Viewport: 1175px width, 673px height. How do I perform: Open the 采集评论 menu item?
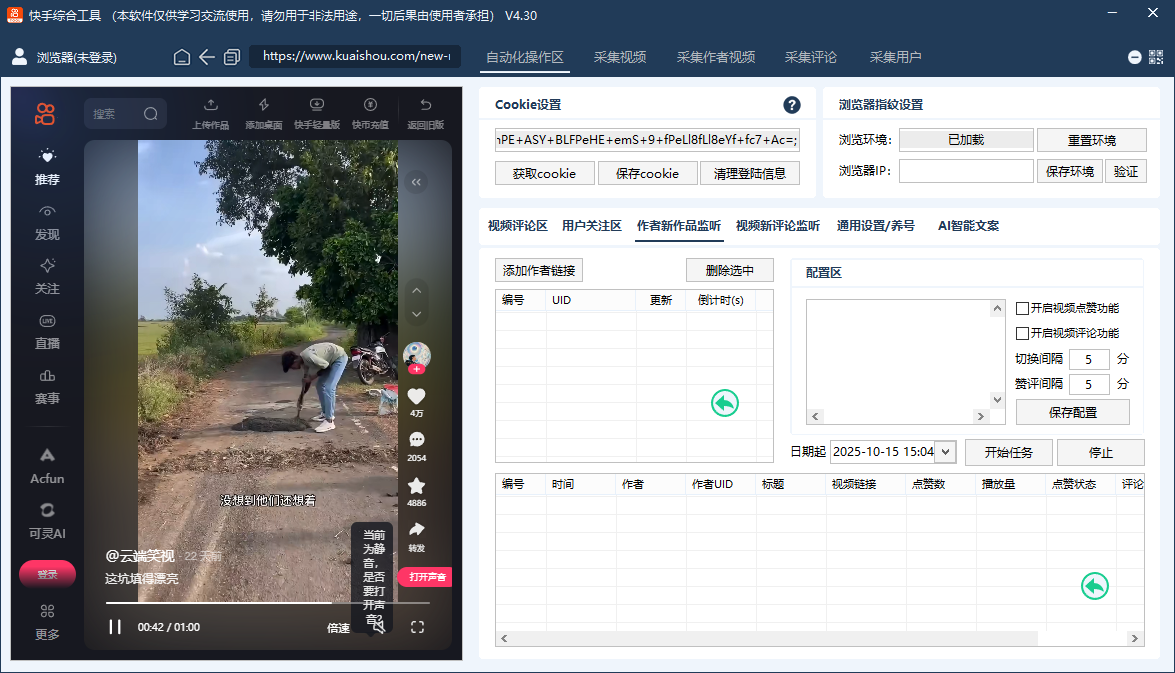tap(811, 57)
